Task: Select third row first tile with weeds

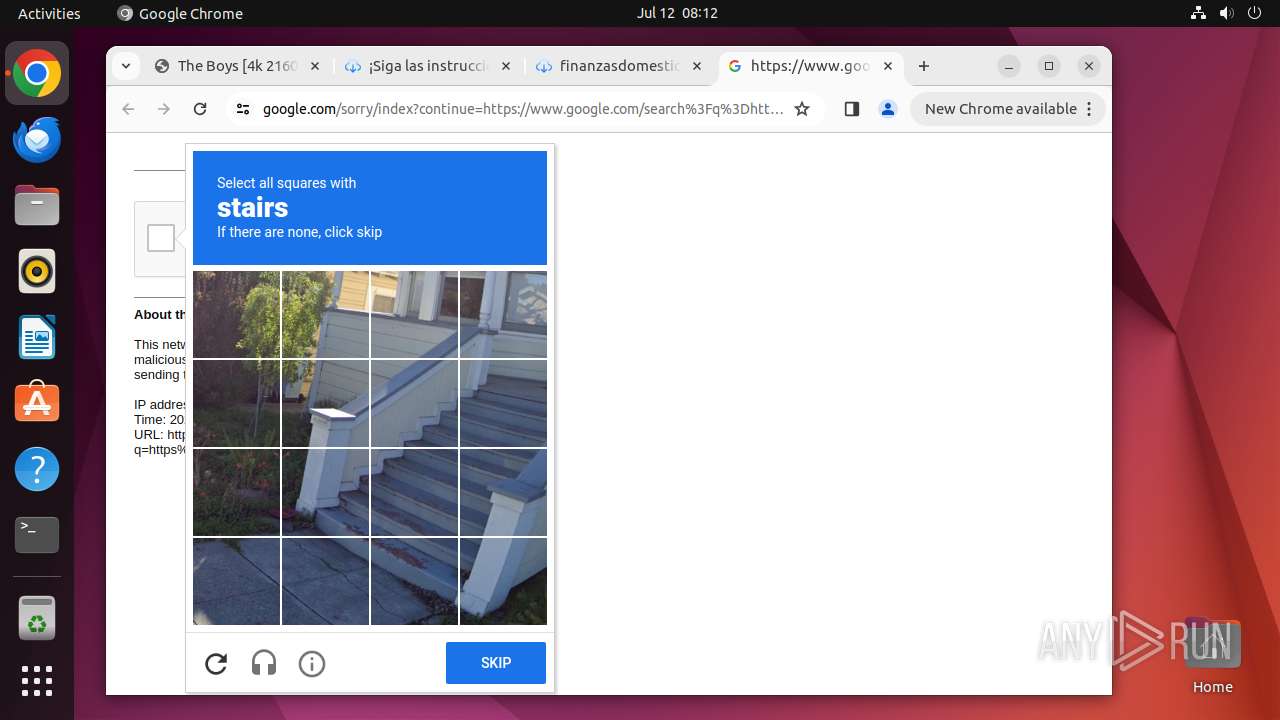Action: [x=236, y=492]
